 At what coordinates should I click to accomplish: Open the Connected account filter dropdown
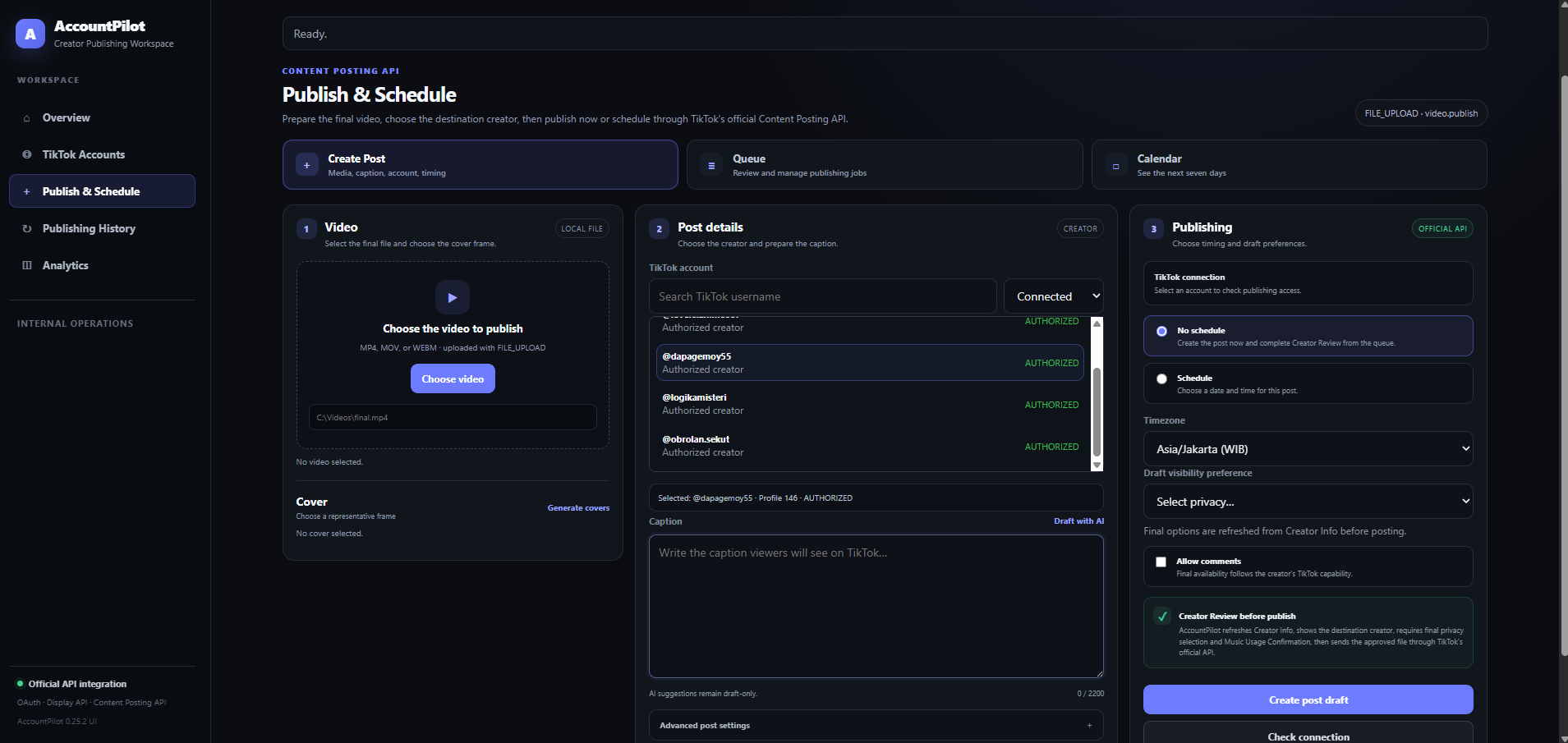click(x=1053, y=296)
